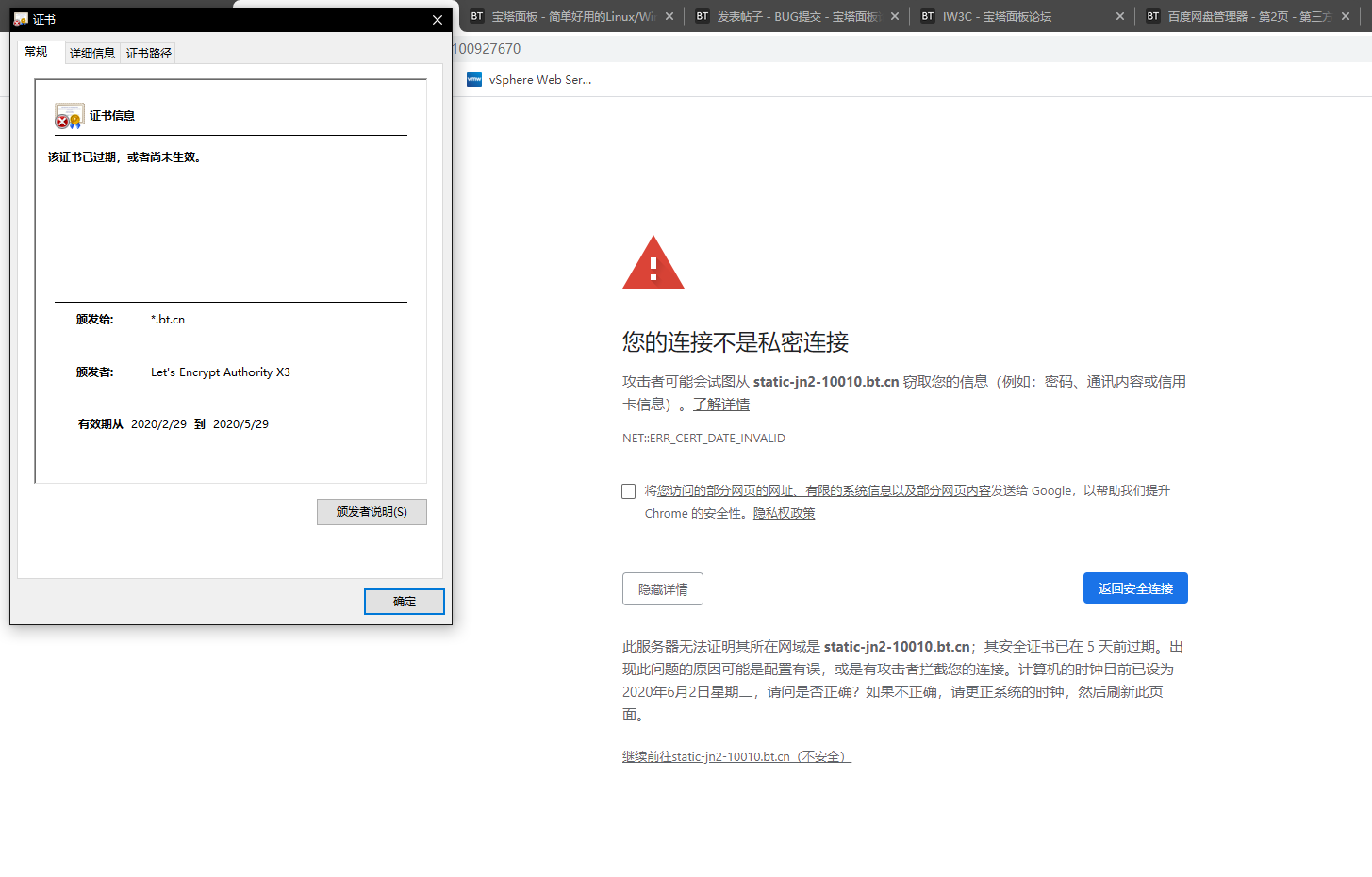
Task: Click BT favicon on the 宝塔面板 Linux tab
Action: 477,16
